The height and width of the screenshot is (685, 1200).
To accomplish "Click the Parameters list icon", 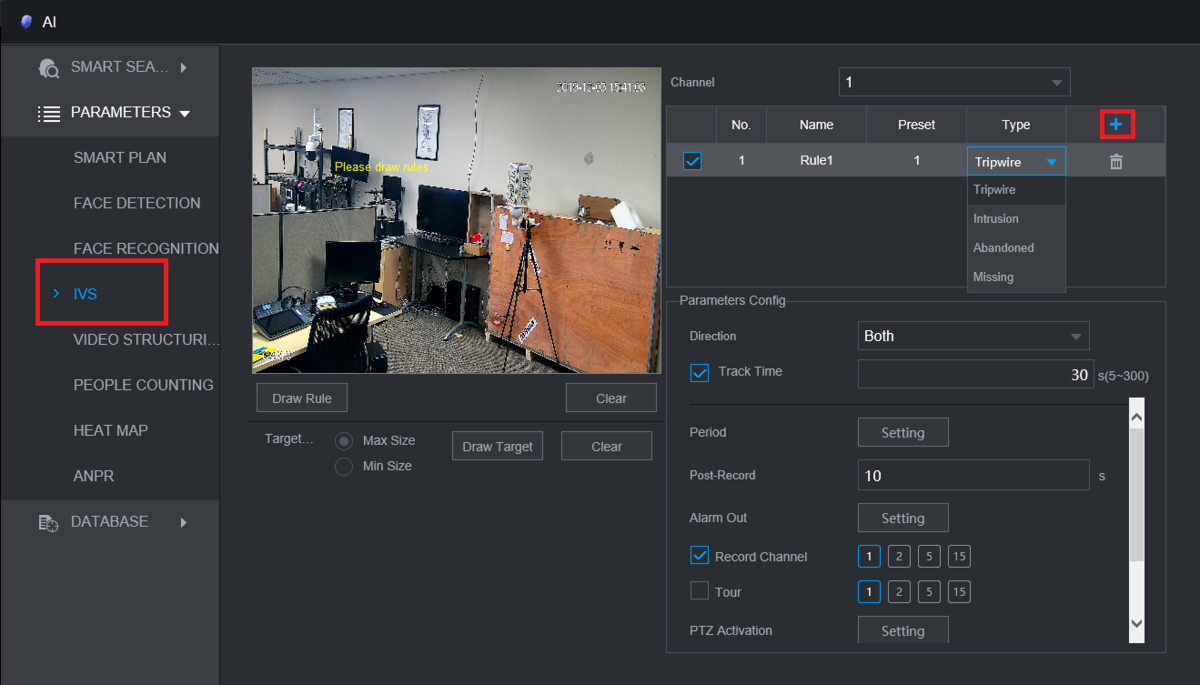I will coord(49,113).
